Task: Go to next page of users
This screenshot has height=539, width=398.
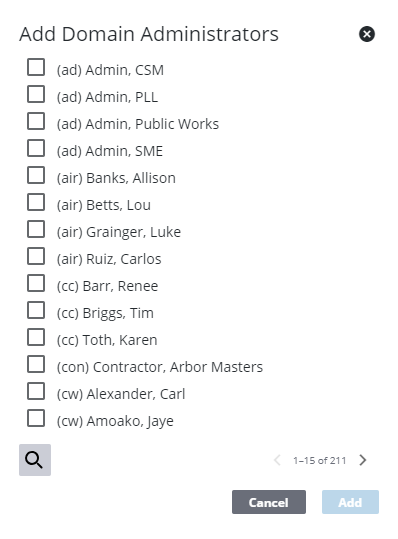Action: (x=363, y=460)
